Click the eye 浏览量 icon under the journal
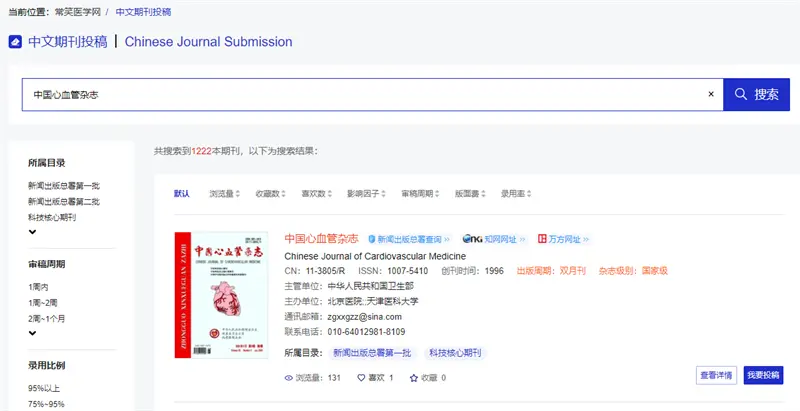Screen dimensions: 800x411 [x=290, y=378]
